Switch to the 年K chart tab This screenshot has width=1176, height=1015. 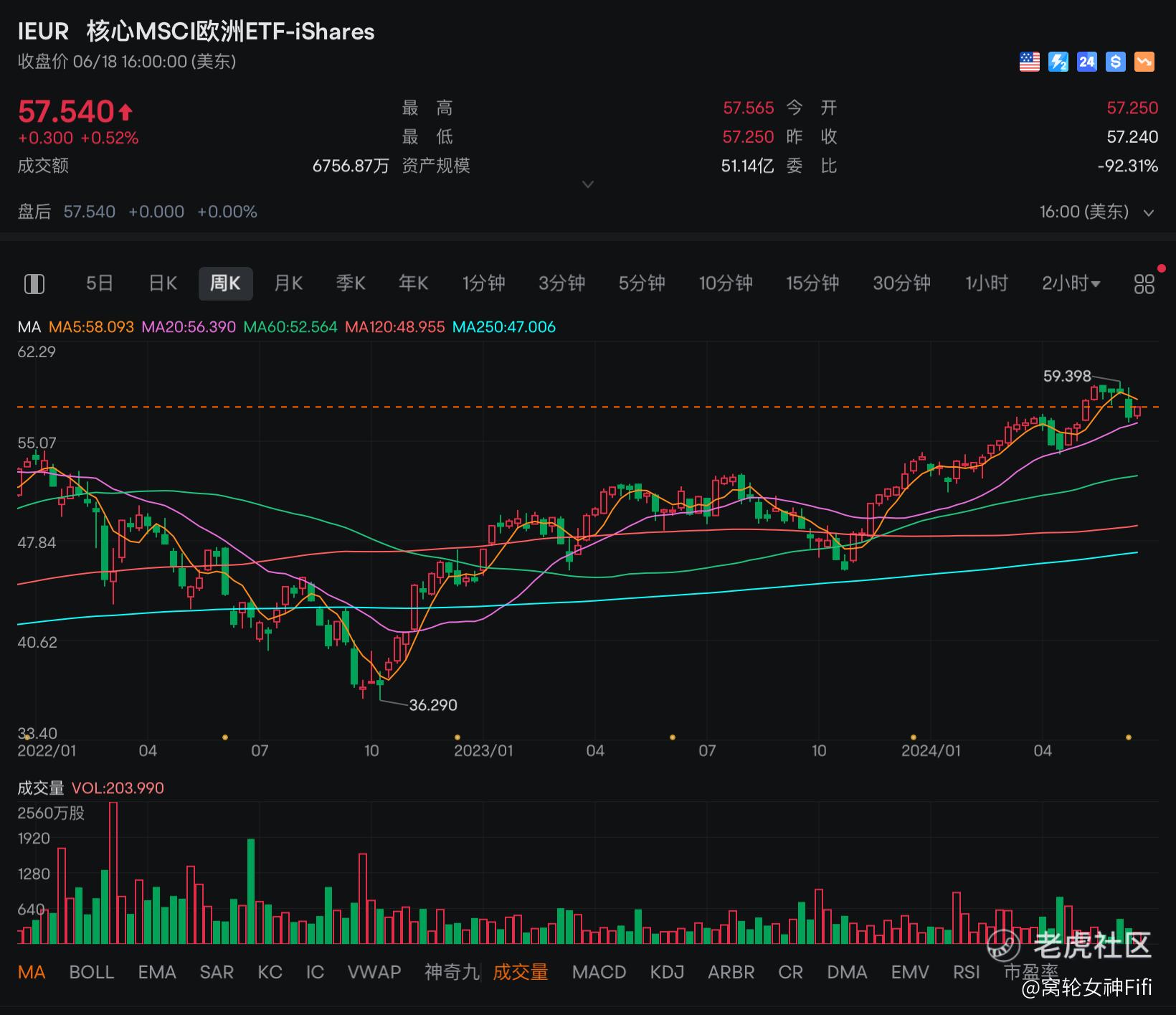(x=414, y=283)
